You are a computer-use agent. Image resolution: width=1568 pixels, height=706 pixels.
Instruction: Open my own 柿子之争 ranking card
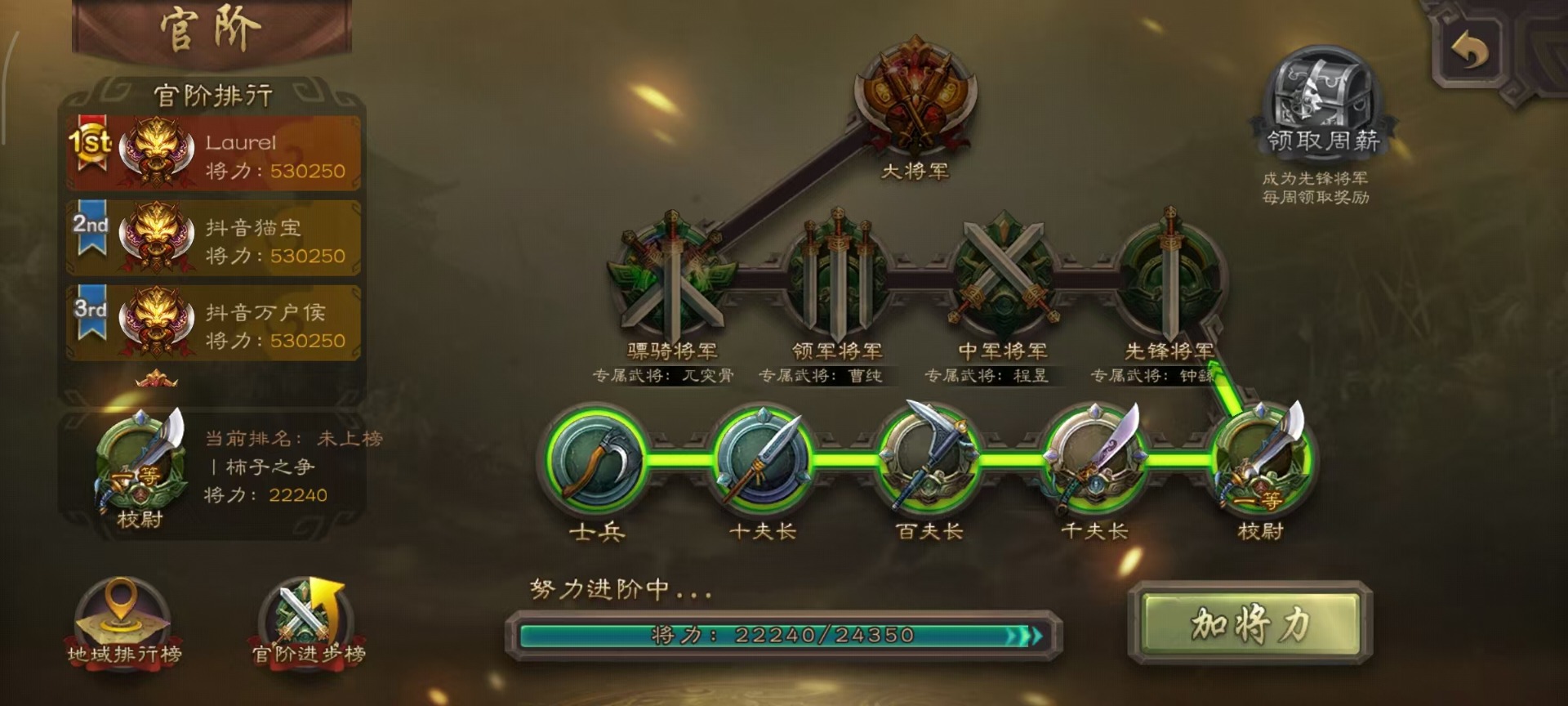(214, 471)
